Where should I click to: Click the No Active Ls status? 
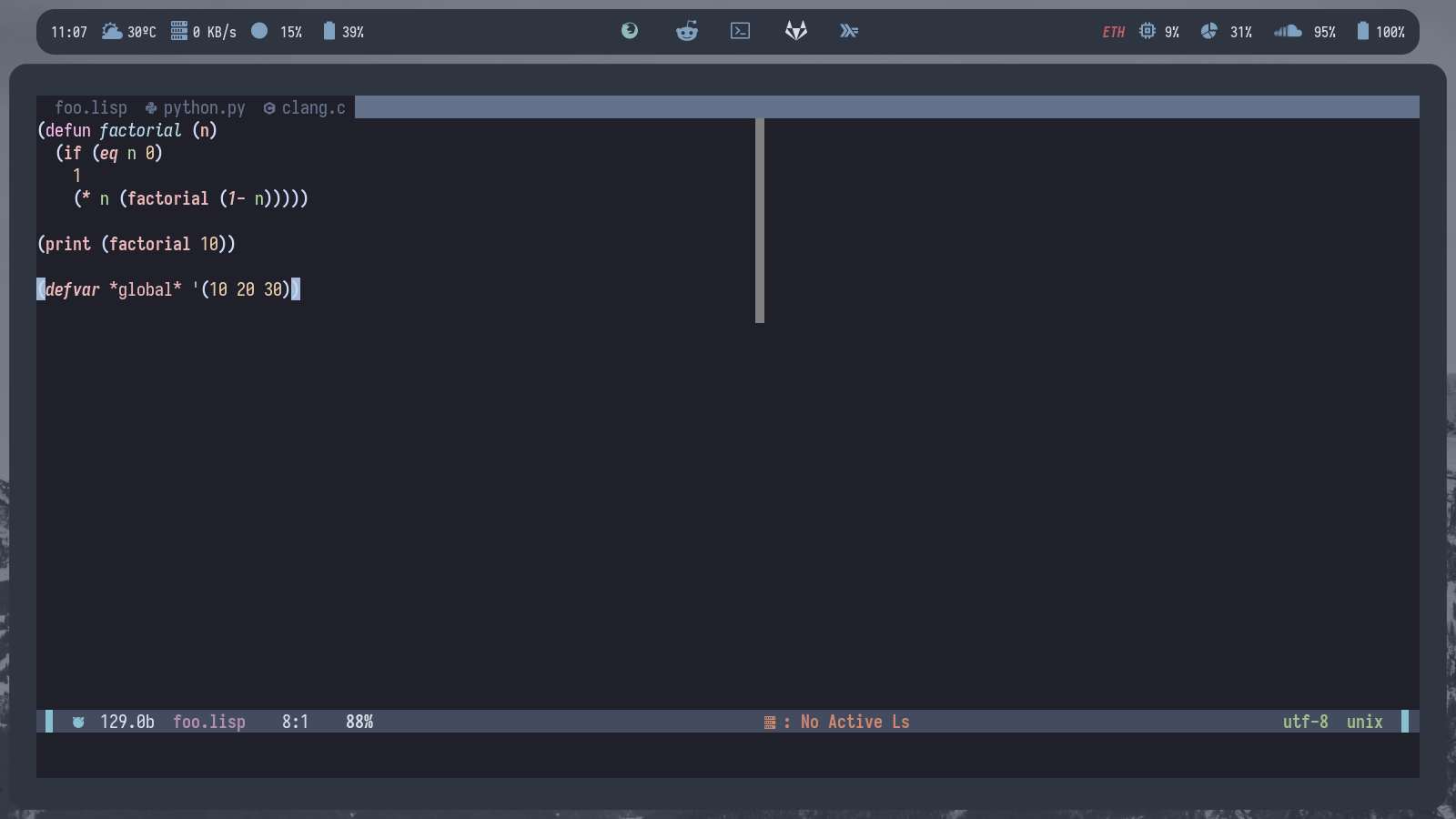(x=855, y=722)
